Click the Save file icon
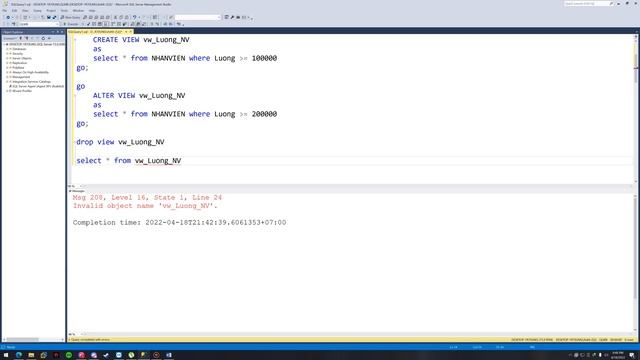Image resolution: width=640 pixels, height=360 pixels. pos(49,17)
